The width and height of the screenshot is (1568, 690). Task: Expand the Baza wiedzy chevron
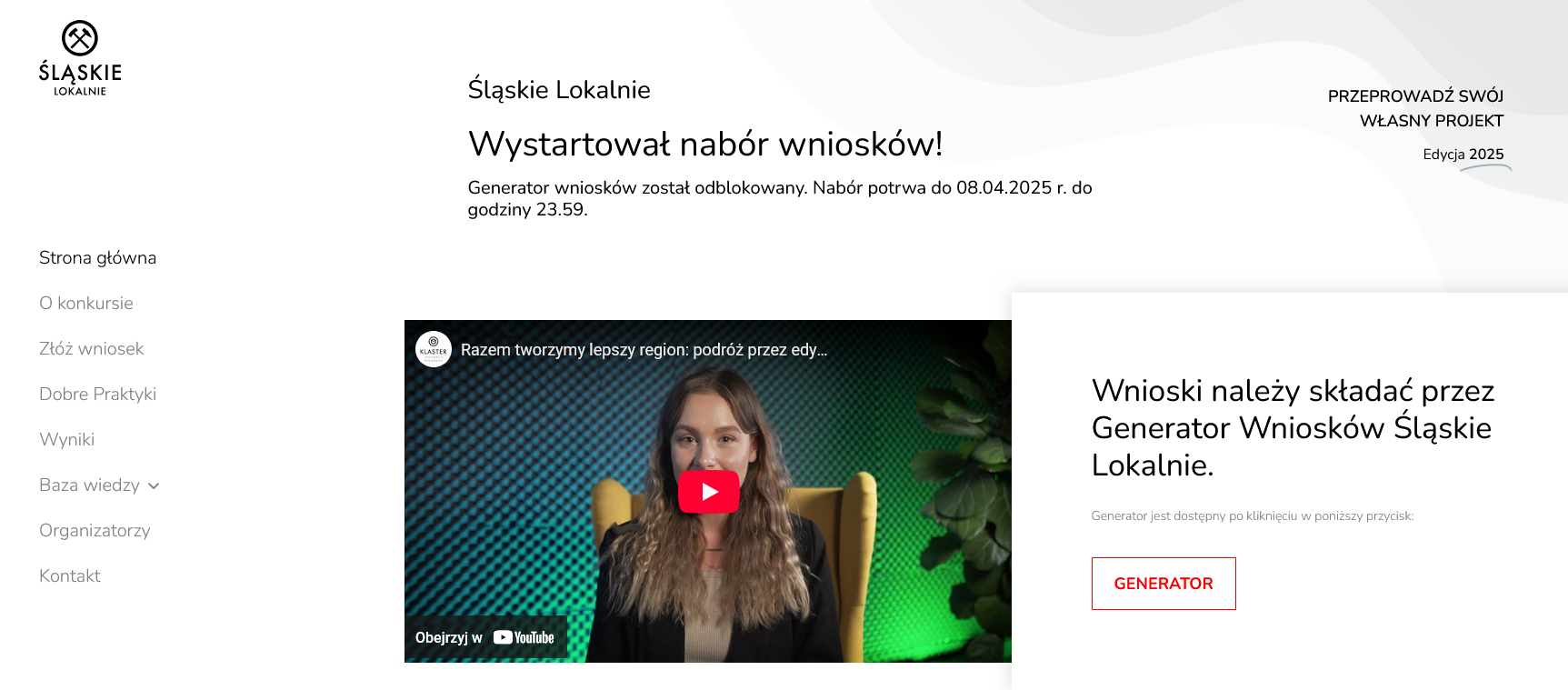coord(154,486)
